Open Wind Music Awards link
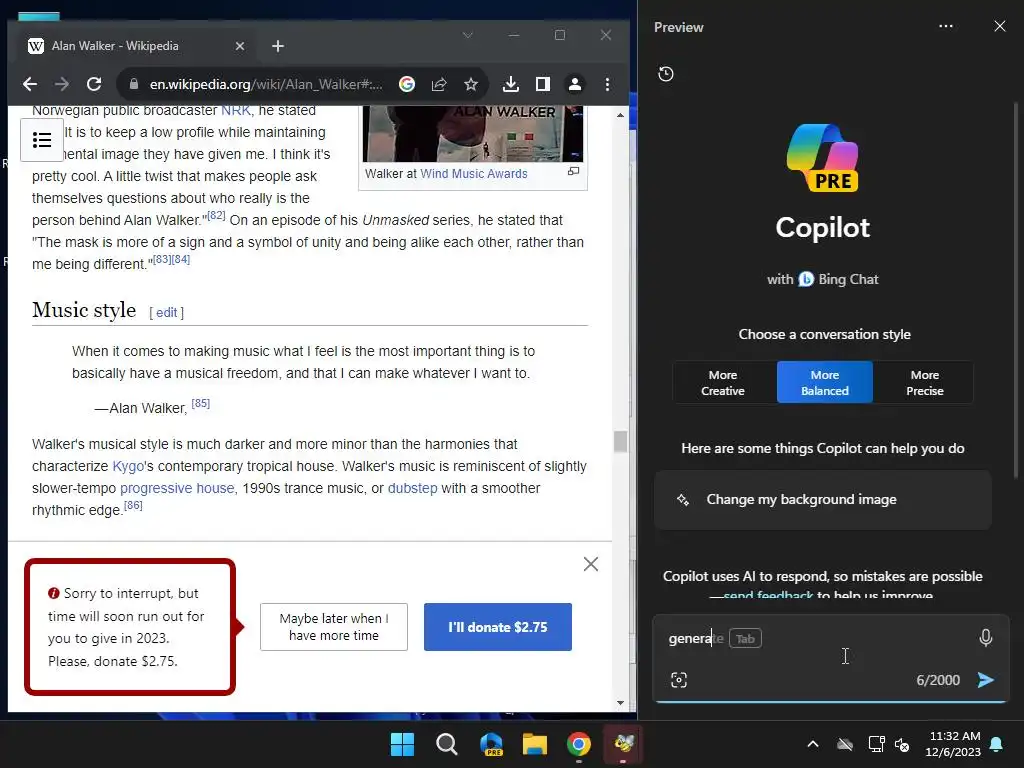 click(473, 174)
